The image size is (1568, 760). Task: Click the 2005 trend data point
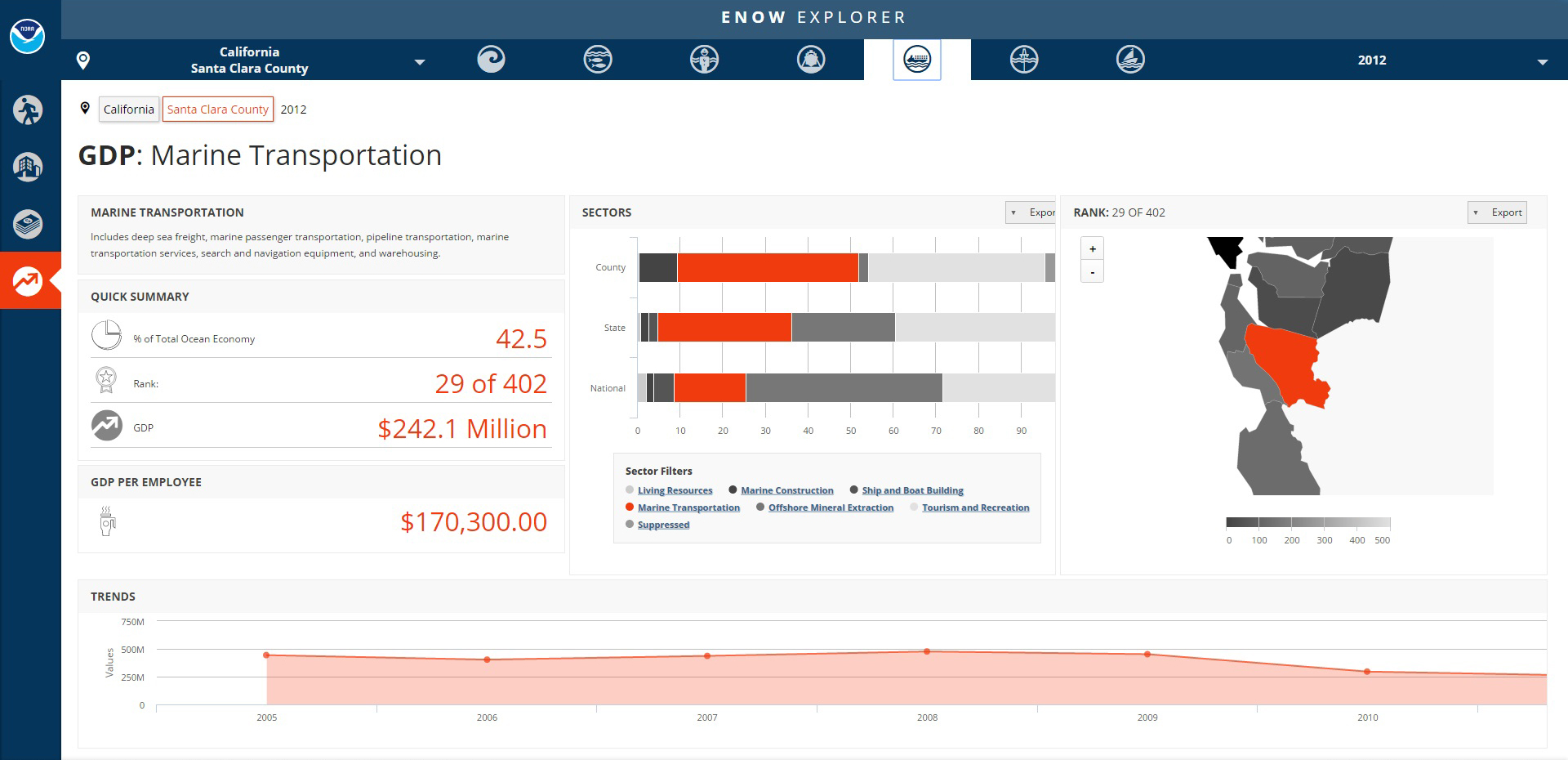tap(267, 655)
